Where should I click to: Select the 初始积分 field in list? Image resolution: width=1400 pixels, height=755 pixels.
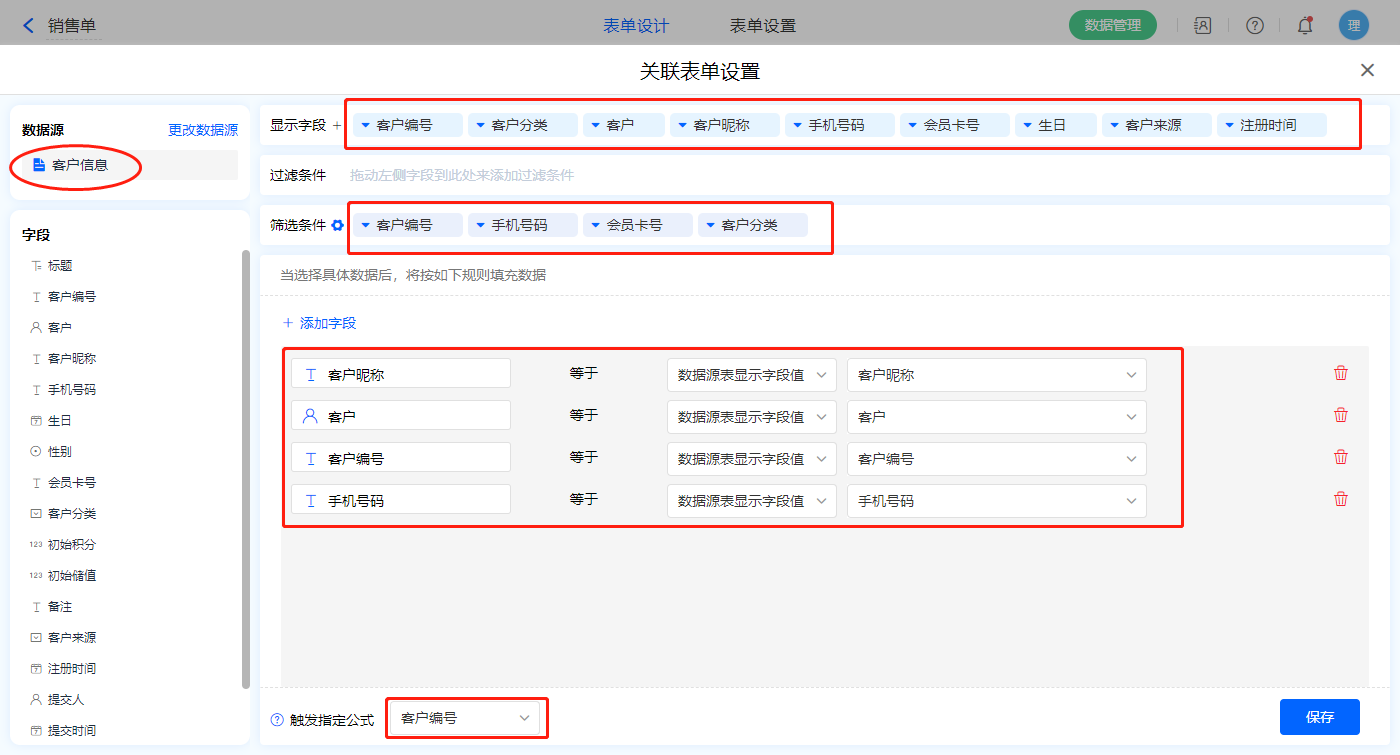71,545
